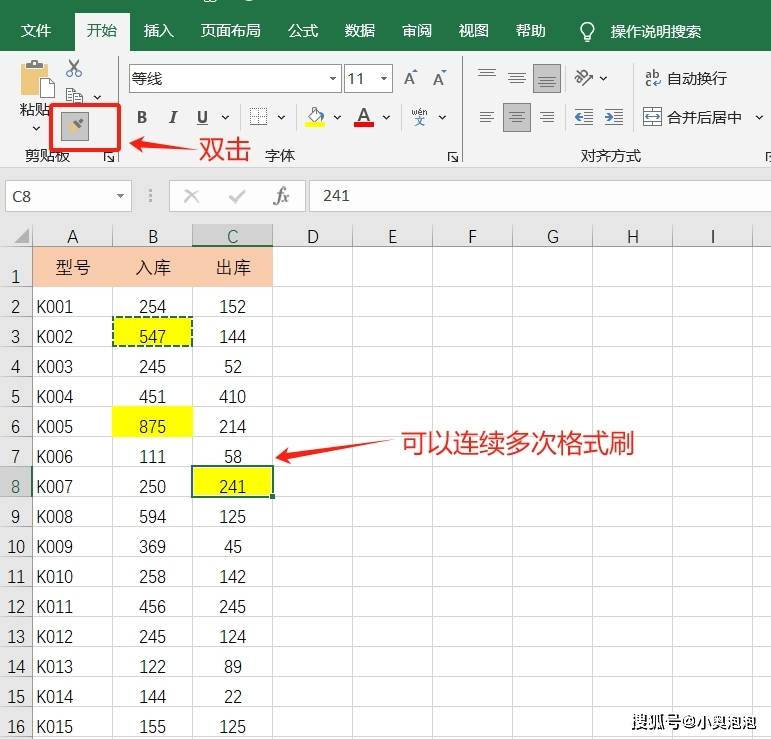Click the Wrap Text 自动换行 button

[686, 78]
